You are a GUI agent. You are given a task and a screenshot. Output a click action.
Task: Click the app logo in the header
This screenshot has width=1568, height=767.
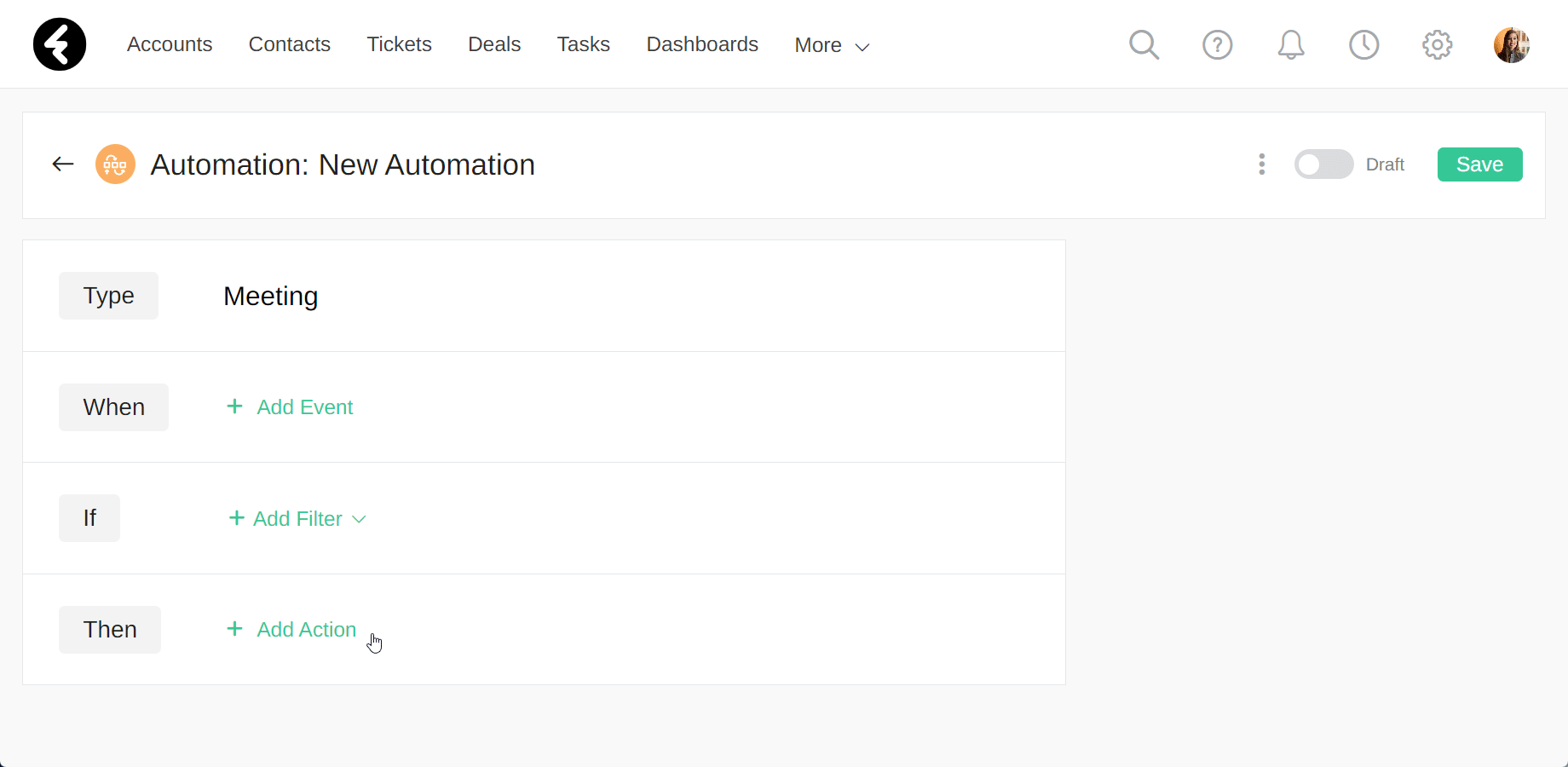click(x=60, y=44)
